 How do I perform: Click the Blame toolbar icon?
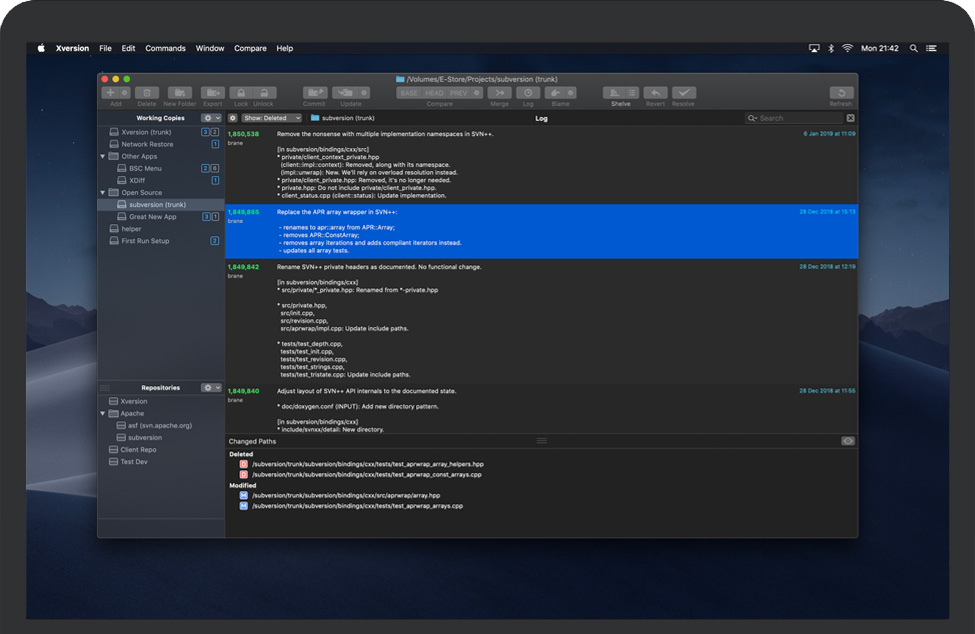(x=554, y=93)
